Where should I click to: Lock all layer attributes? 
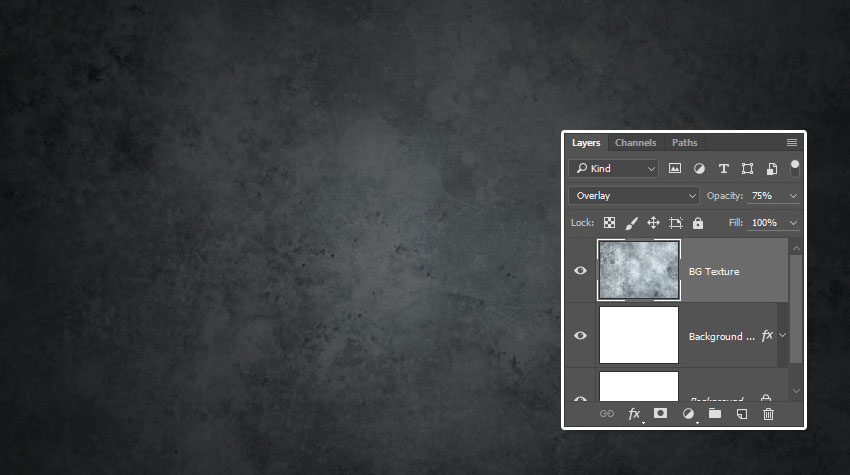698,223
